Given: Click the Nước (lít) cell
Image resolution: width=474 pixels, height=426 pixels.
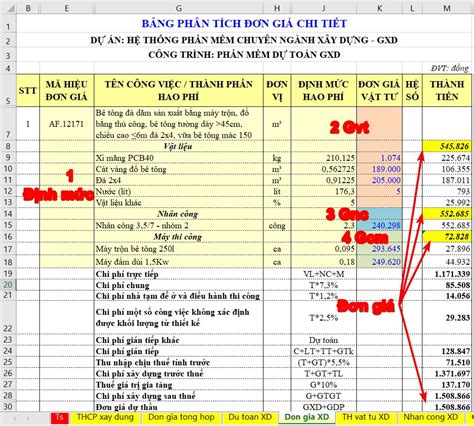Looking at the screenshot, I should click(x=179, y=191).
